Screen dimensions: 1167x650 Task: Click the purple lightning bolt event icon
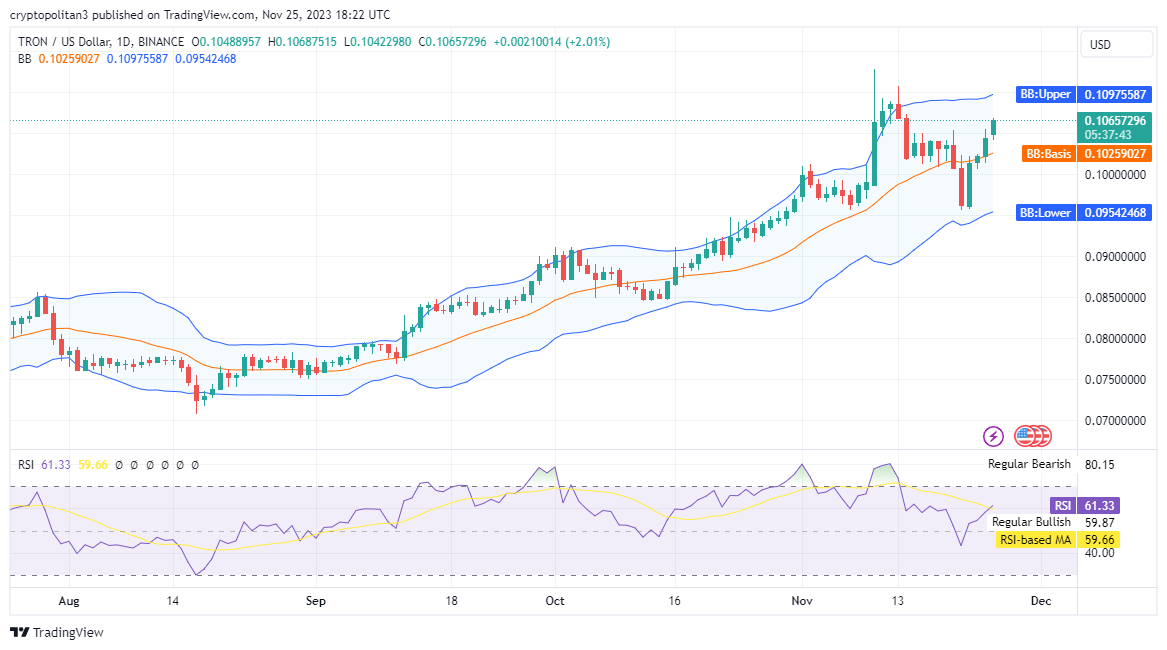pos(993,436)
